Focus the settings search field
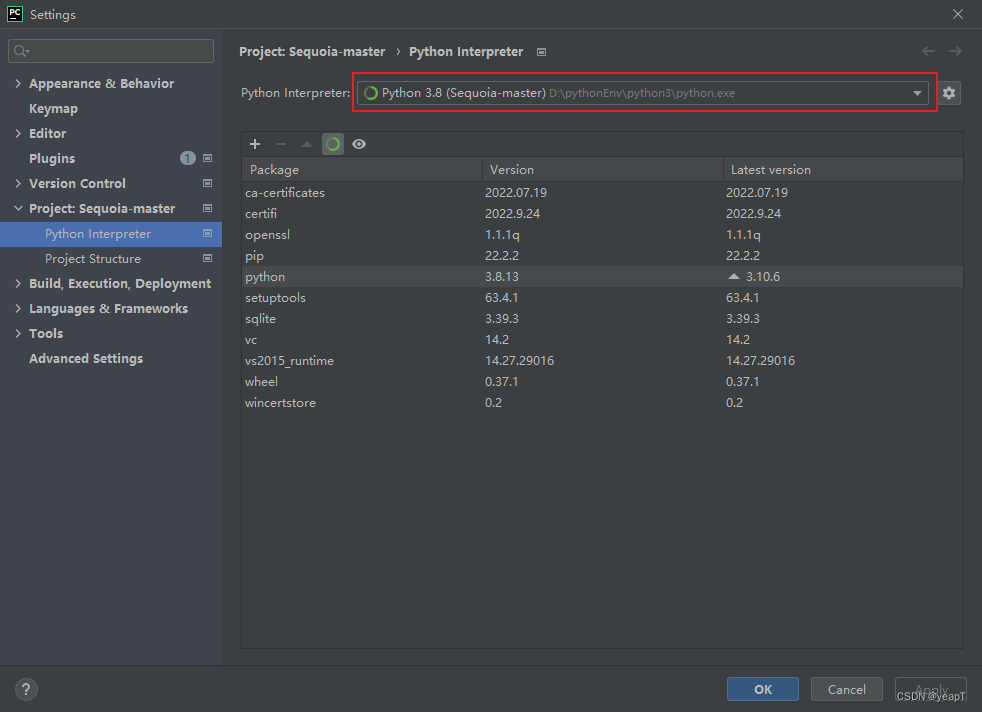 click(111, 51)
